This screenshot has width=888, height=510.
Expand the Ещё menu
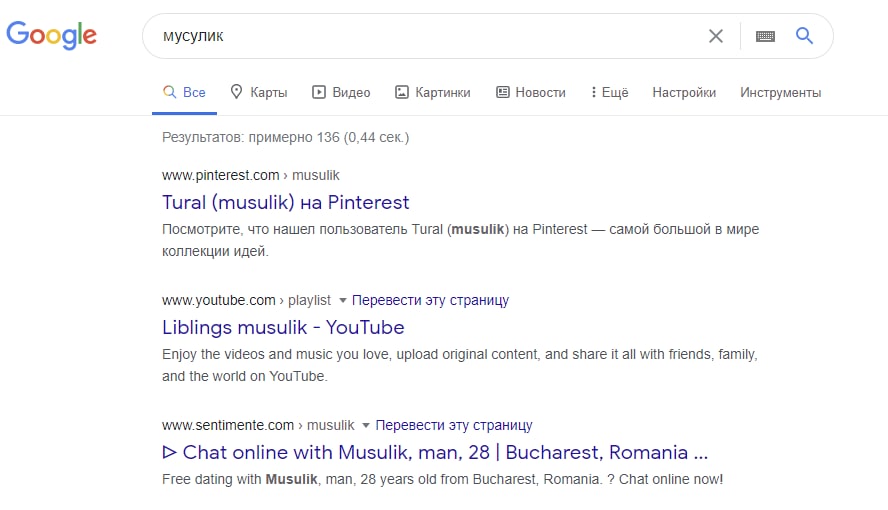[x=609, y=92]
